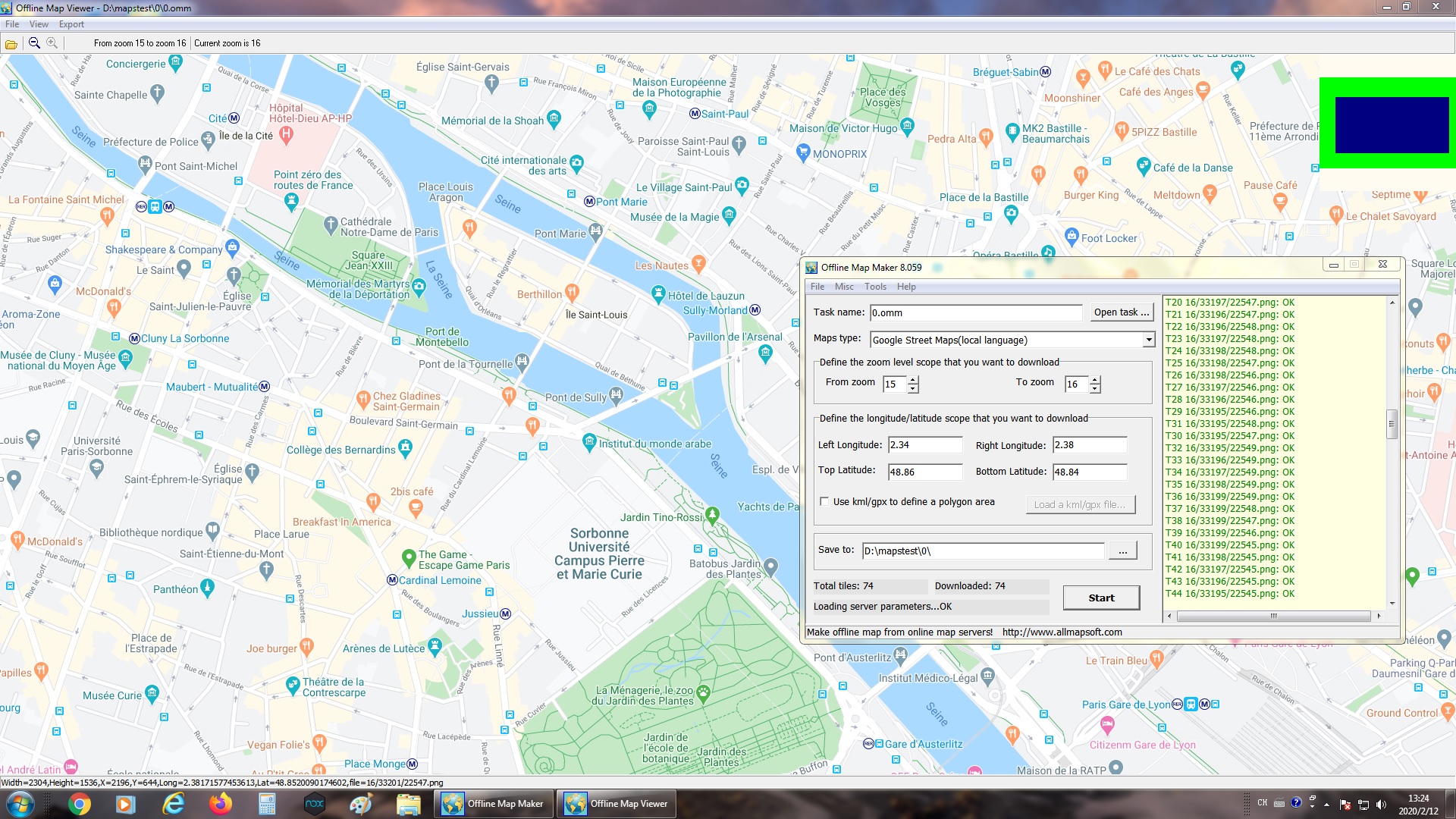Click the Start button
The image size is (1456, 819).
point(1101,598)
